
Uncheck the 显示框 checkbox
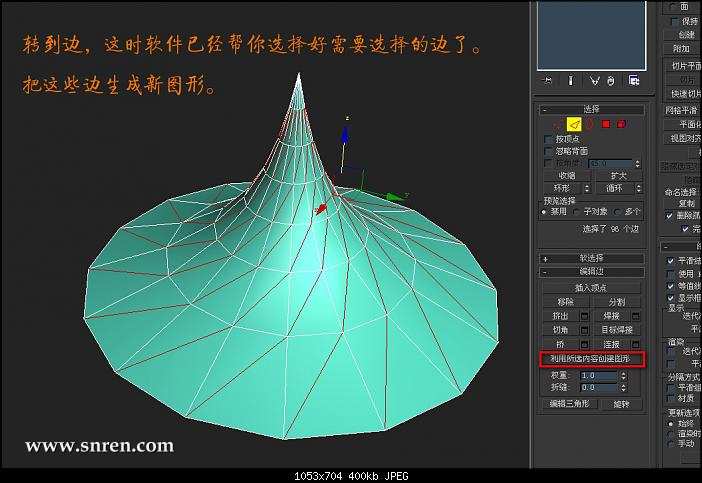670,298
